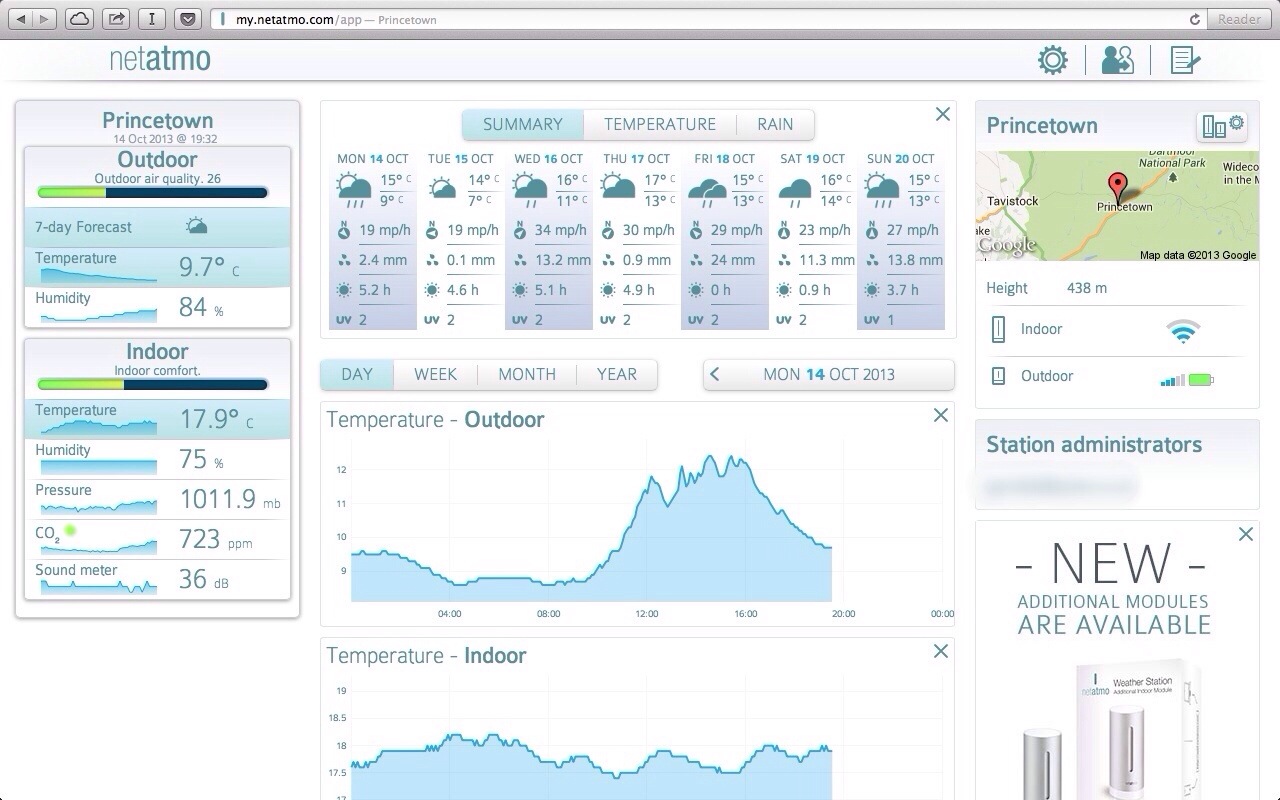This screenshot has width=1280, height=800.
Task: Click the Princetown map thumbnail
Action: [x=1116, y=206]
